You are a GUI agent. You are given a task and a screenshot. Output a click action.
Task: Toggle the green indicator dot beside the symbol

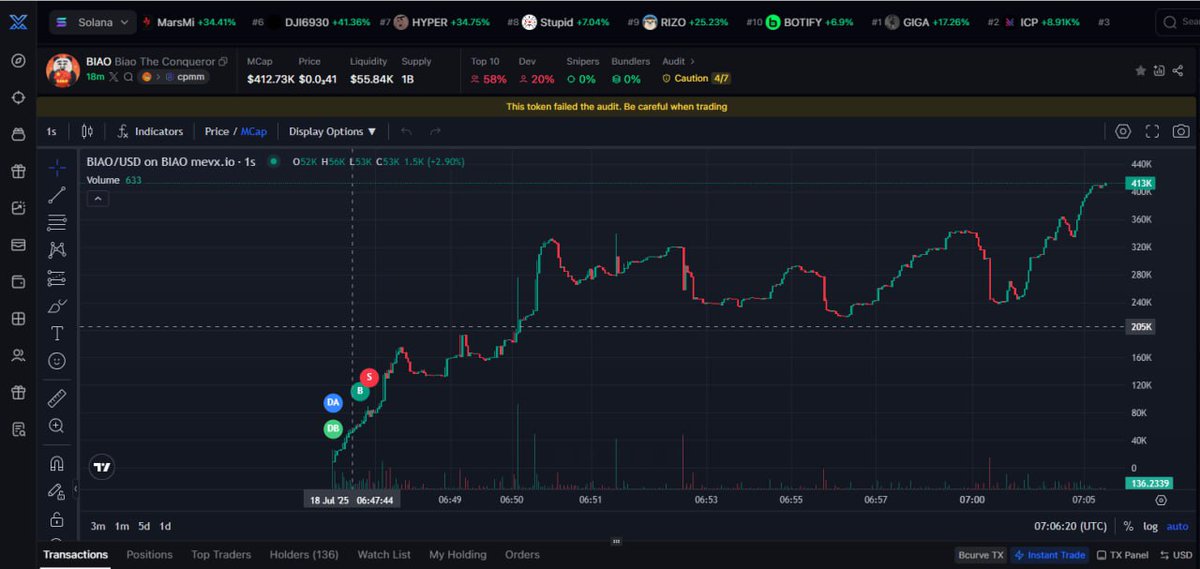click(272, 161)
